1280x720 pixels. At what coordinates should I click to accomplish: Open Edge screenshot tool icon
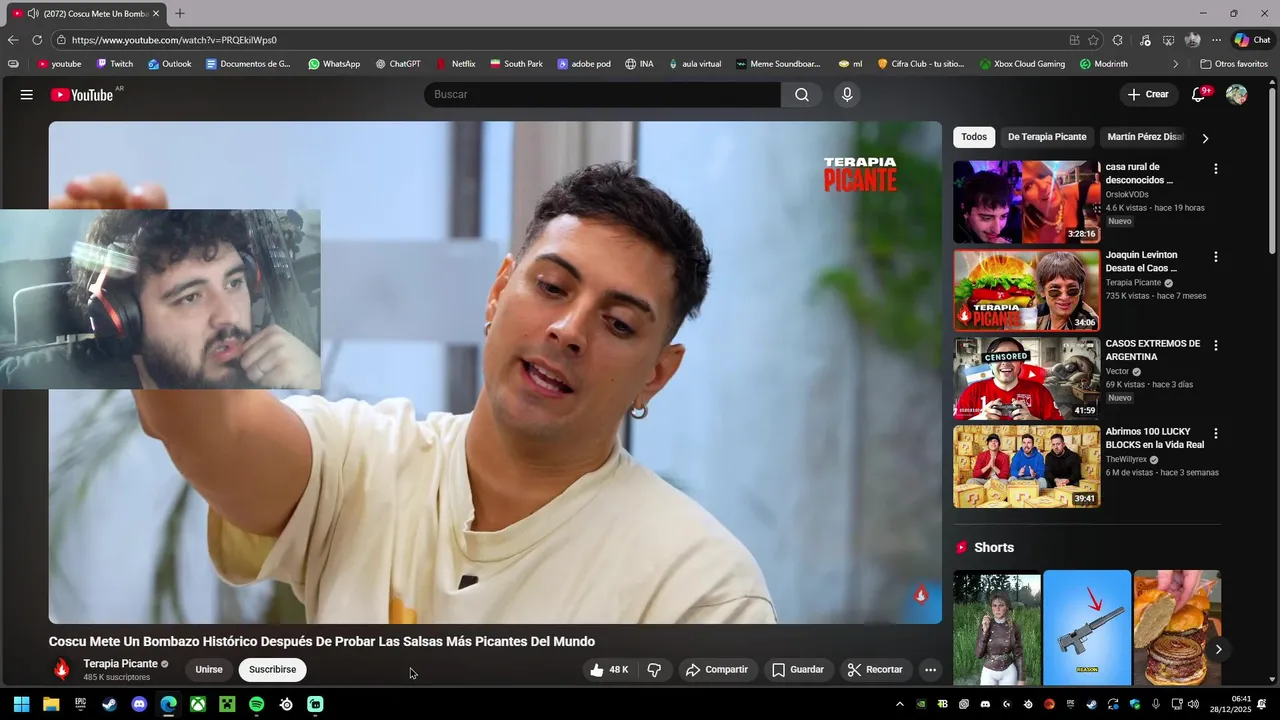click(1169, 40)
